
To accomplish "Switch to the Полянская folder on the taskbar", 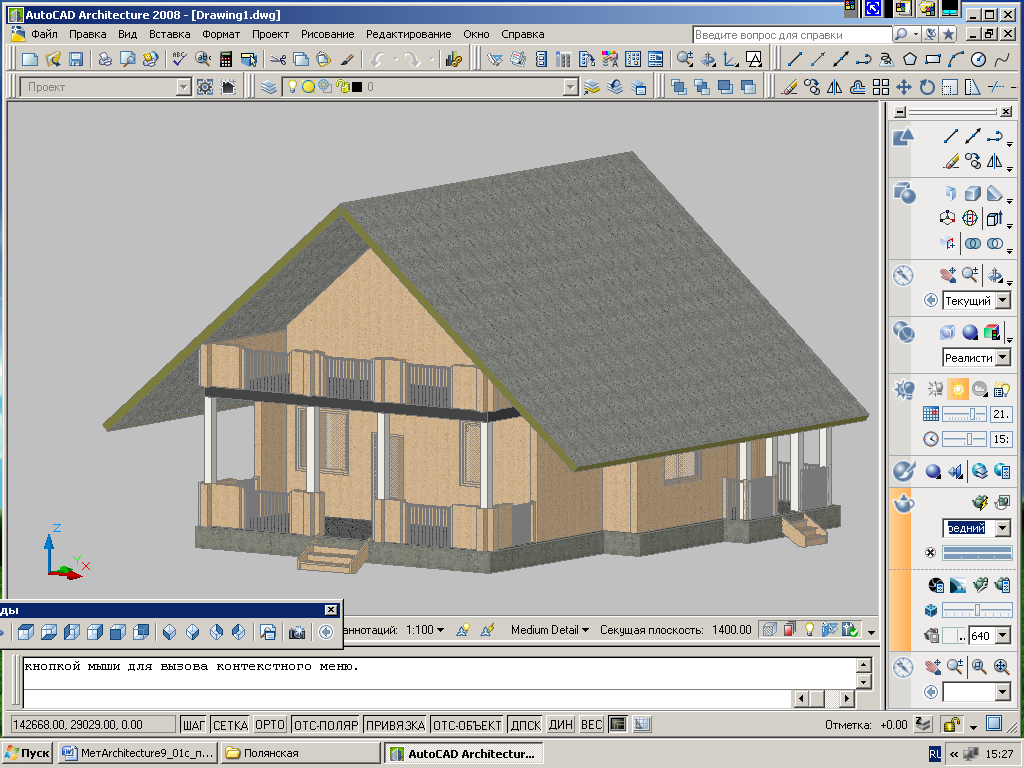I will (x=290, y=752).
